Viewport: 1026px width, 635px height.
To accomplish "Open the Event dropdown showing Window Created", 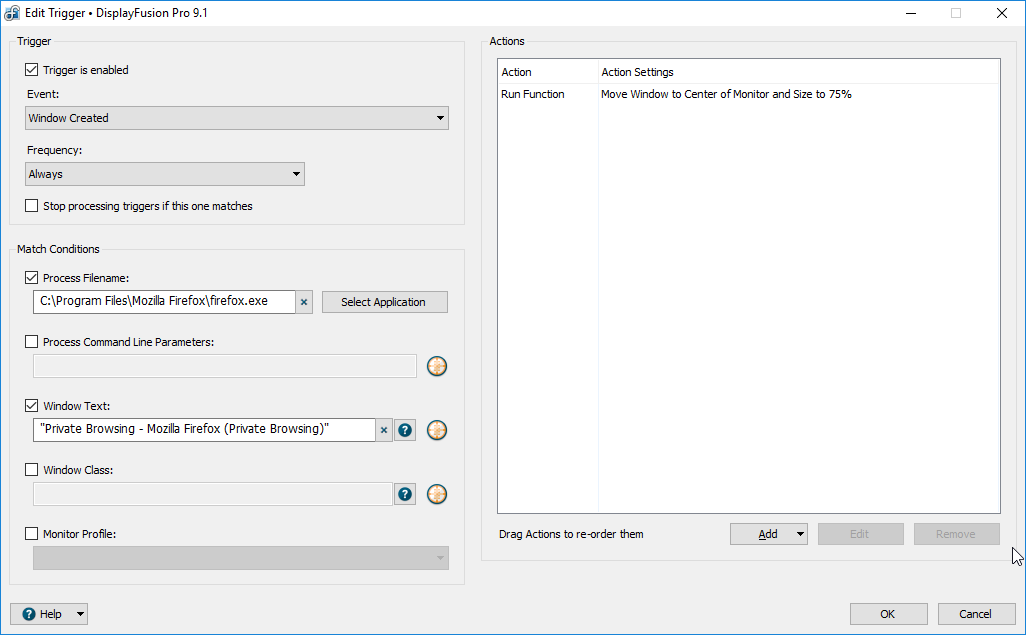I will 237,118.
